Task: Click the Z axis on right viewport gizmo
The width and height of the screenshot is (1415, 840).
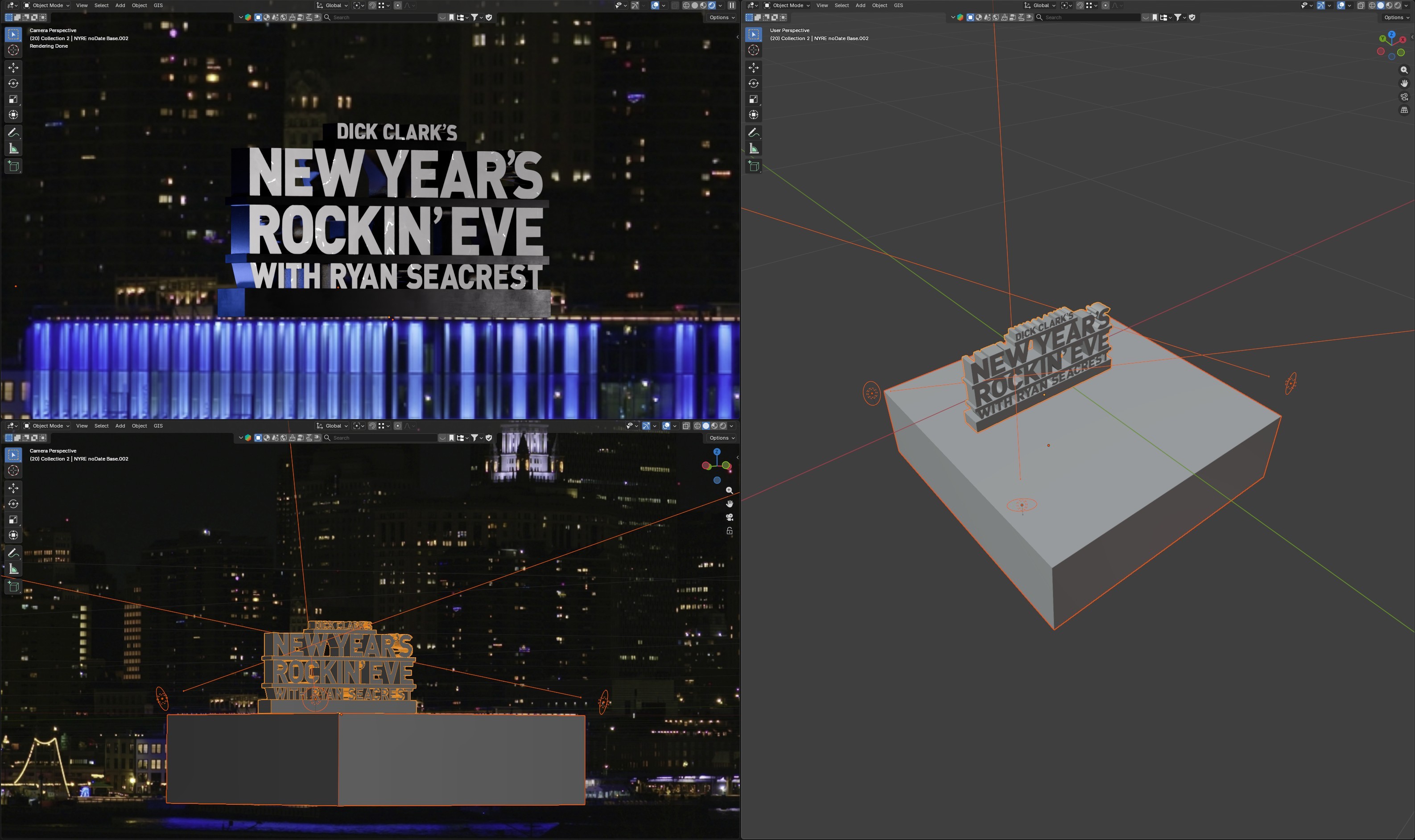Action: (x=1392, y=34)
